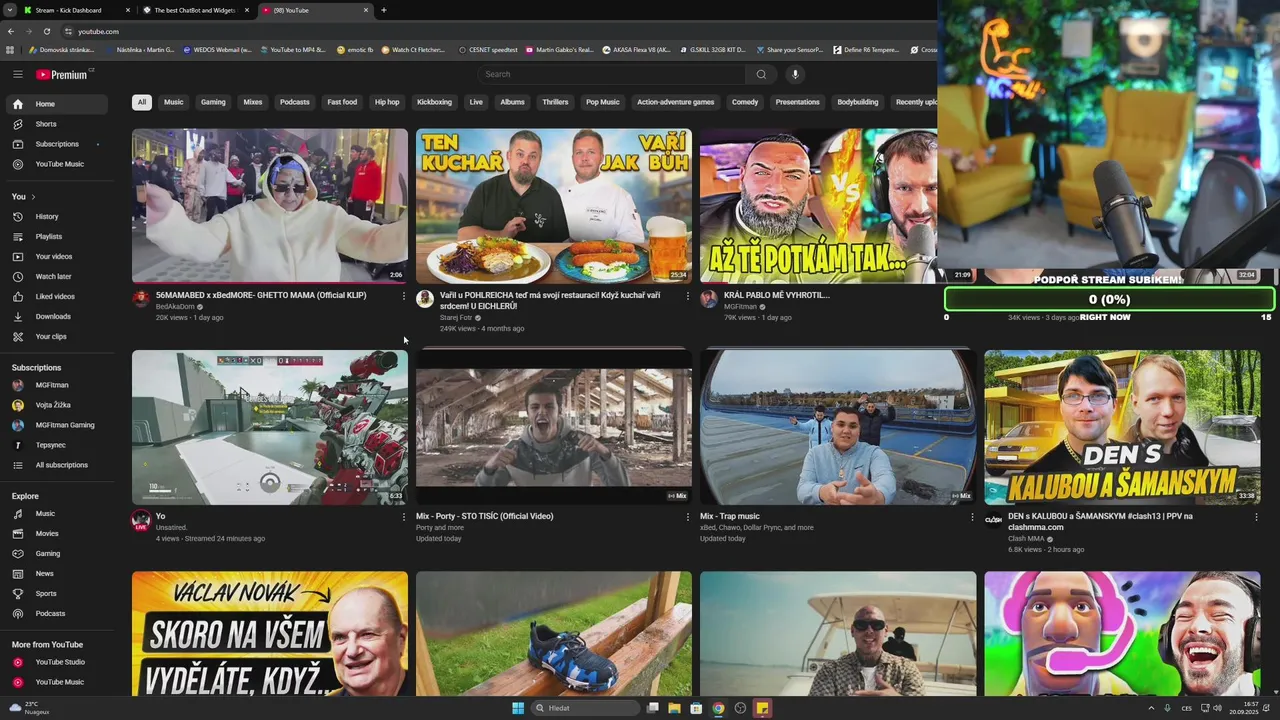Explore Gaming in the sidebar
Image resolution: width=1280 pixels, height=720 pixels.
59,553
